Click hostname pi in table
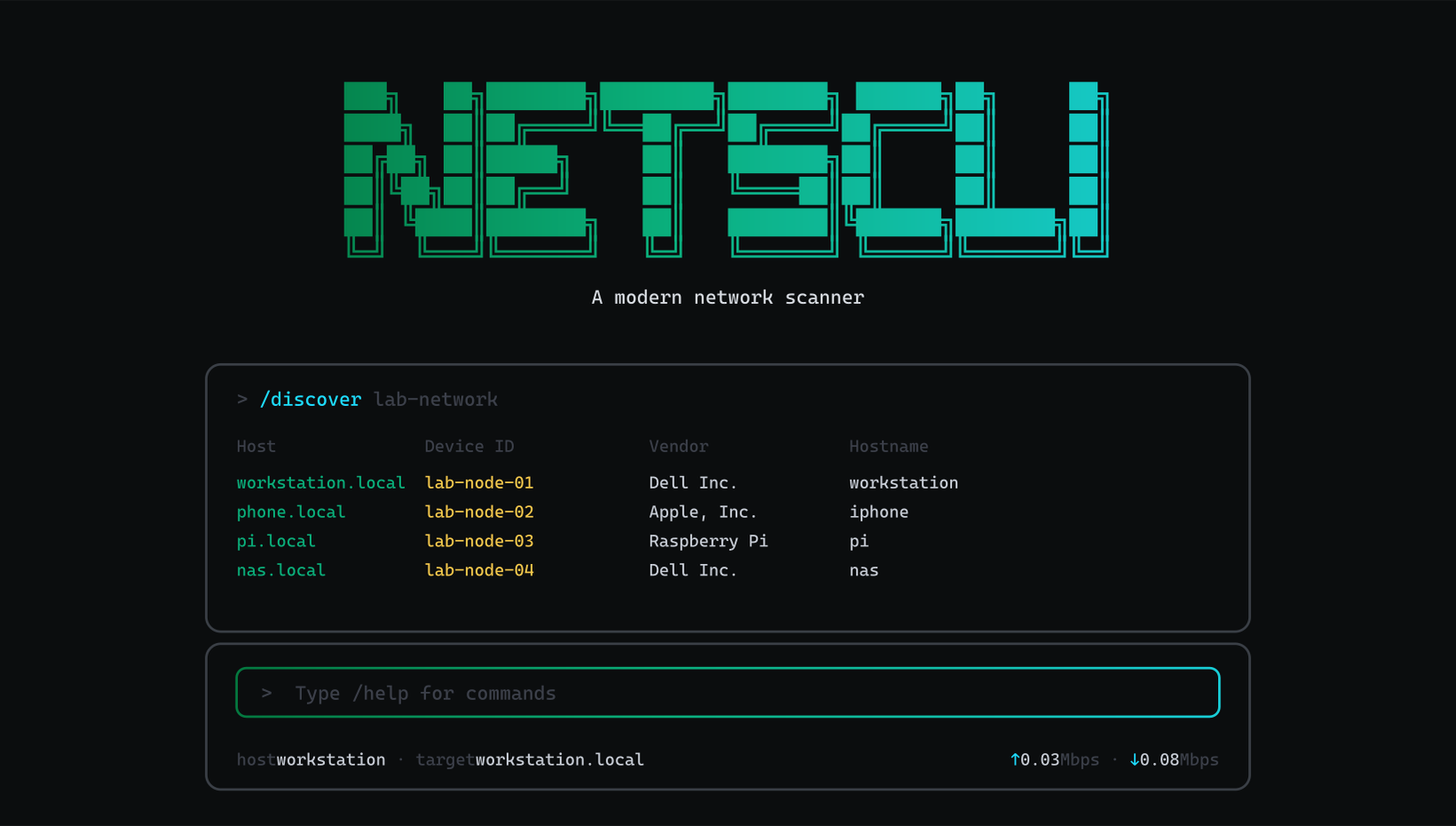 click(x=859, y=542)
